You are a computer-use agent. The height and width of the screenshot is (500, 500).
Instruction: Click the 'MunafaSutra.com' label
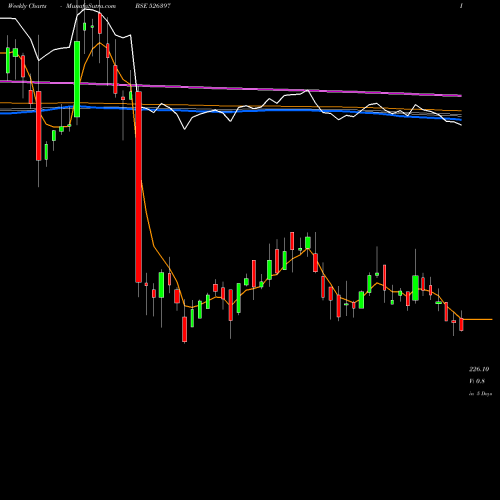pos(91,6)
